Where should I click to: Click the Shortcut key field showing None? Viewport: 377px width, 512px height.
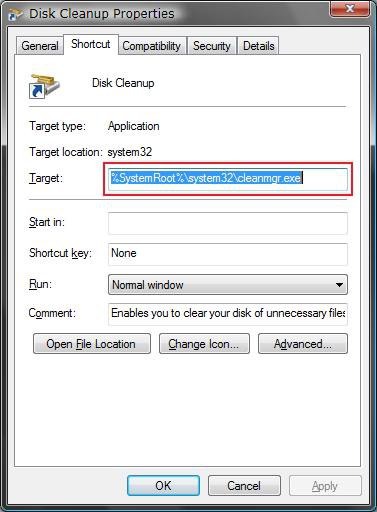[x=228, y=254]
